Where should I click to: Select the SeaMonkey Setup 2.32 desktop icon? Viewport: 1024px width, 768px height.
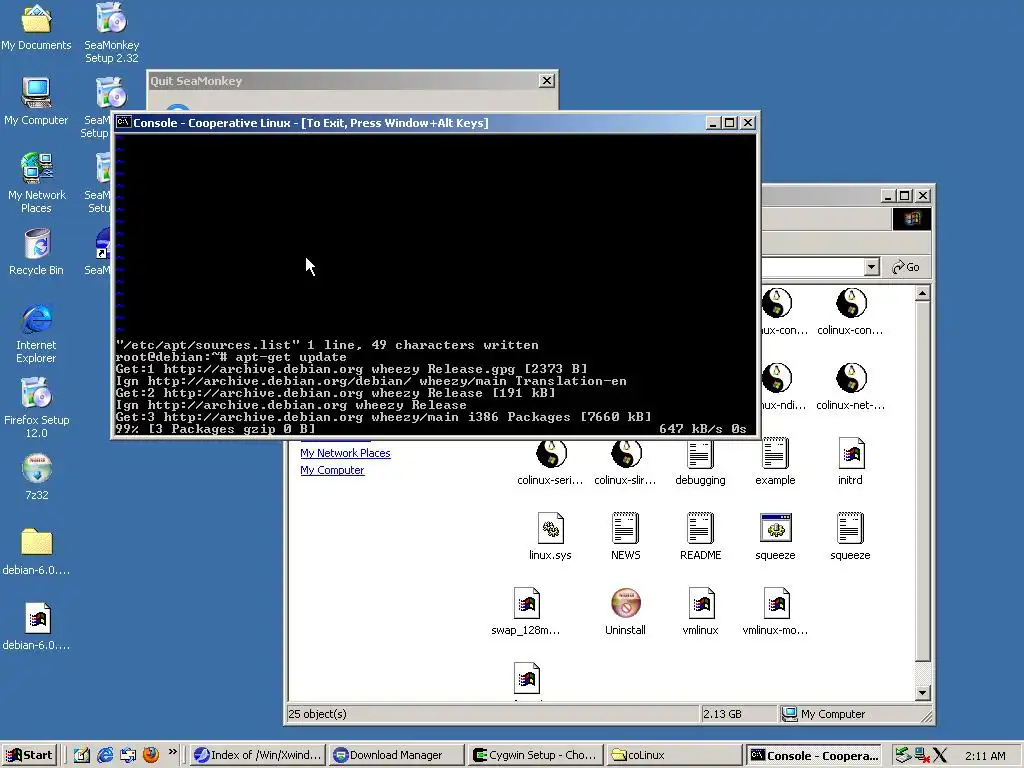click(x=112, y=33)
